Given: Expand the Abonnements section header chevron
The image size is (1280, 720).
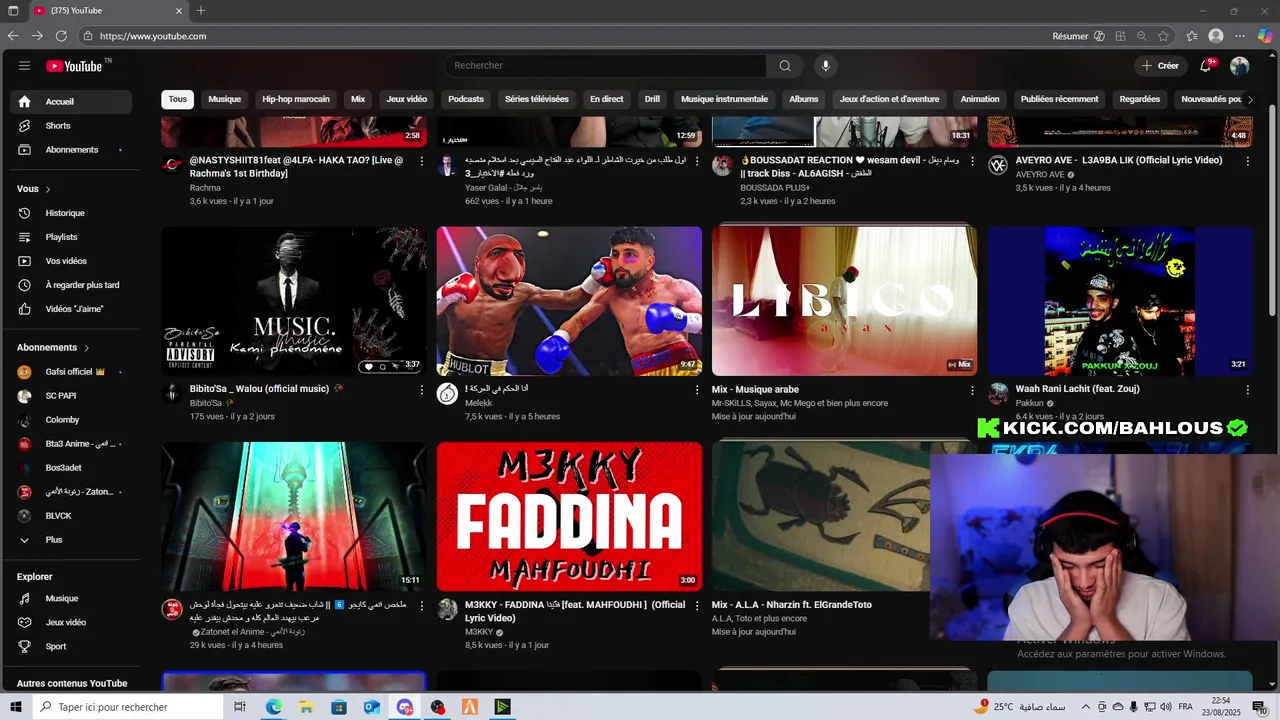Looking at the screenshot, I should (86, 348).
